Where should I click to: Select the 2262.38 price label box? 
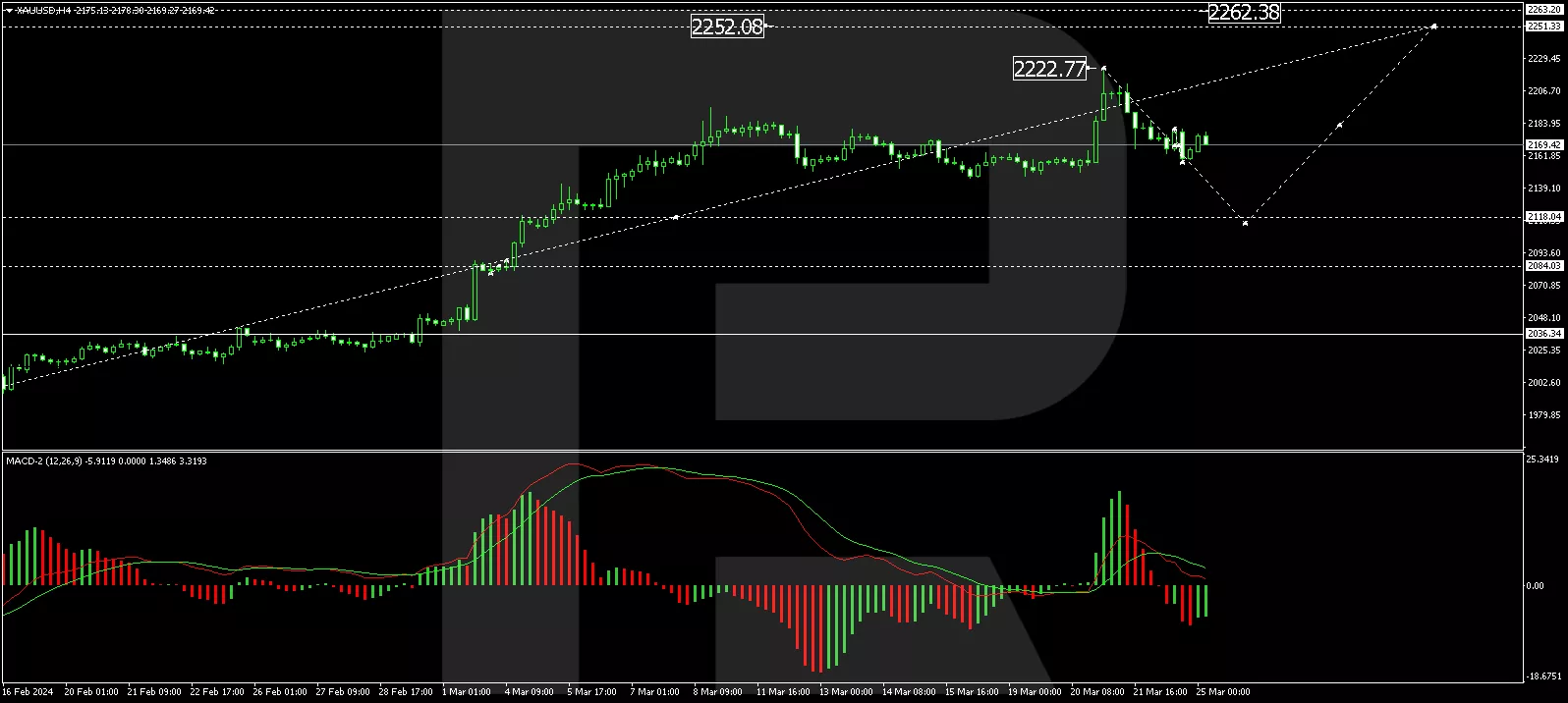pyautogui.click(x=1244, y=12)
